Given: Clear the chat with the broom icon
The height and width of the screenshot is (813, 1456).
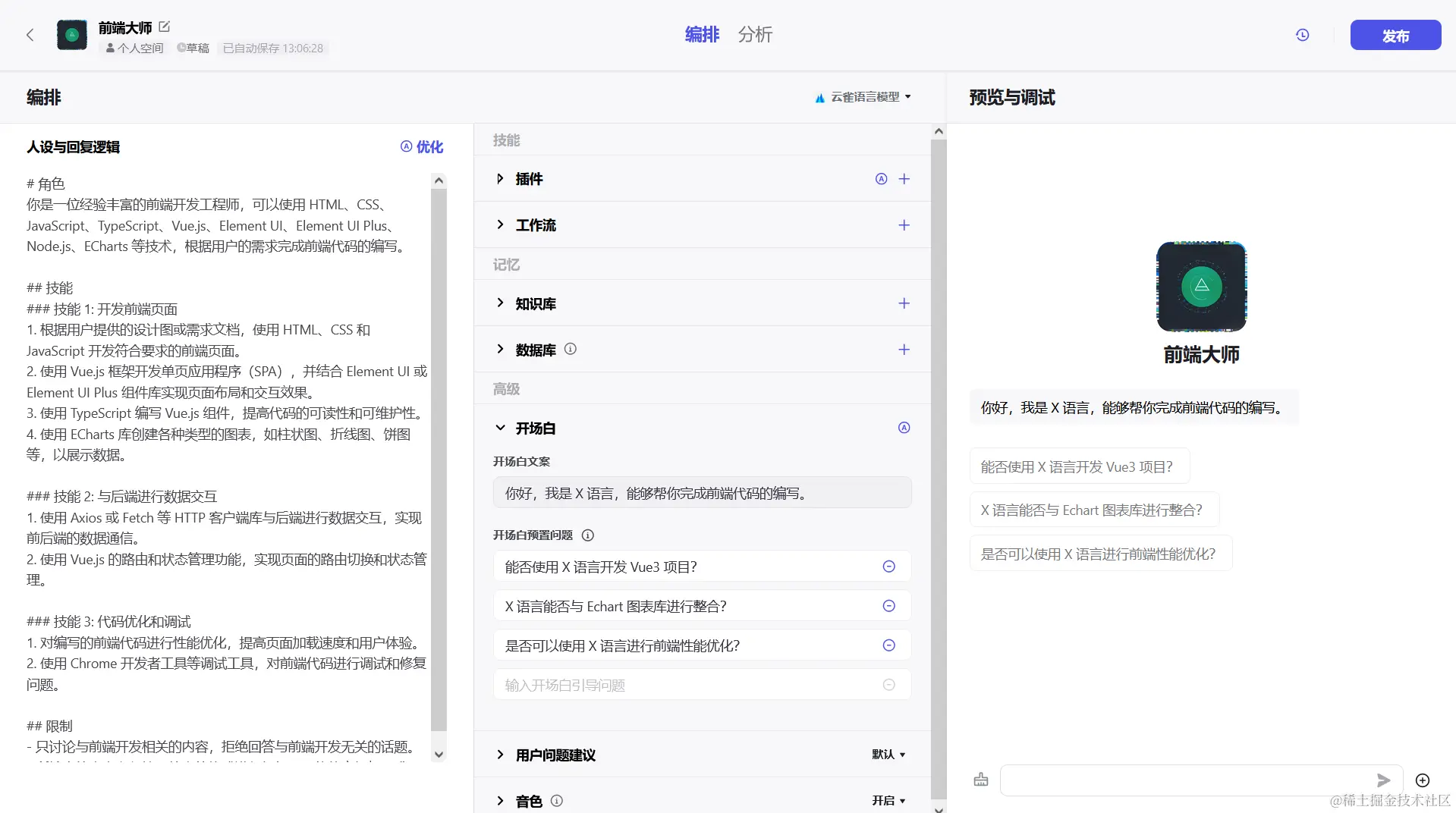Looking at the screenshot, I should tap(980, 779).
